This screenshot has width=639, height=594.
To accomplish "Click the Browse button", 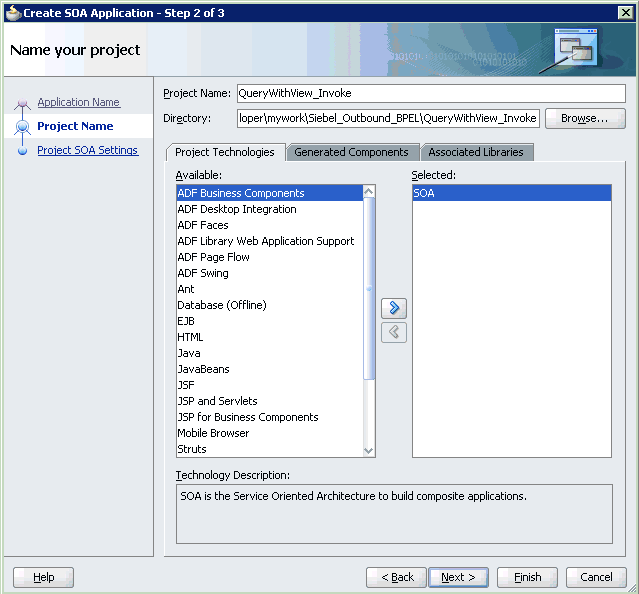I will coord(585,118).
